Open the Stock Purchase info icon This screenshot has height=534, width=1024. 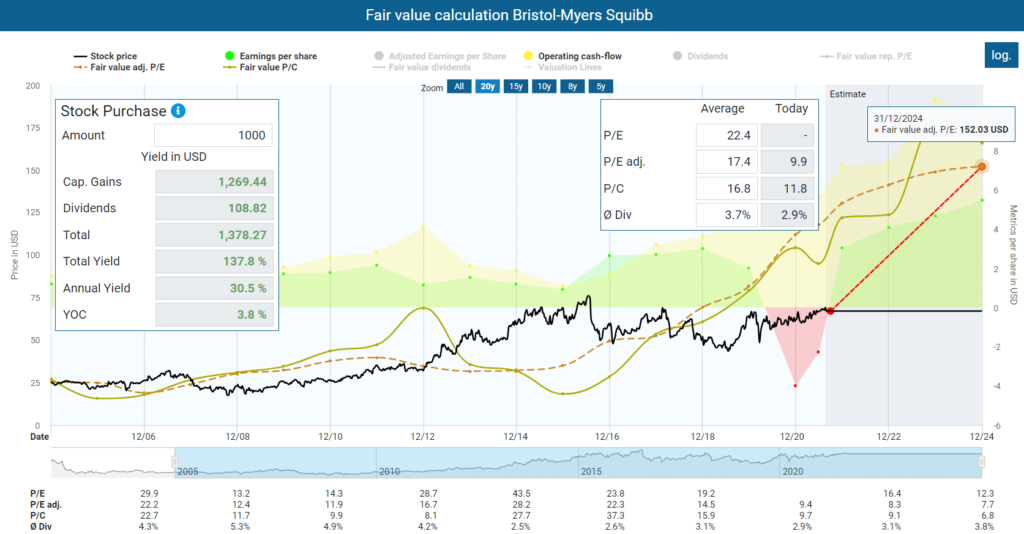point(178,110)
